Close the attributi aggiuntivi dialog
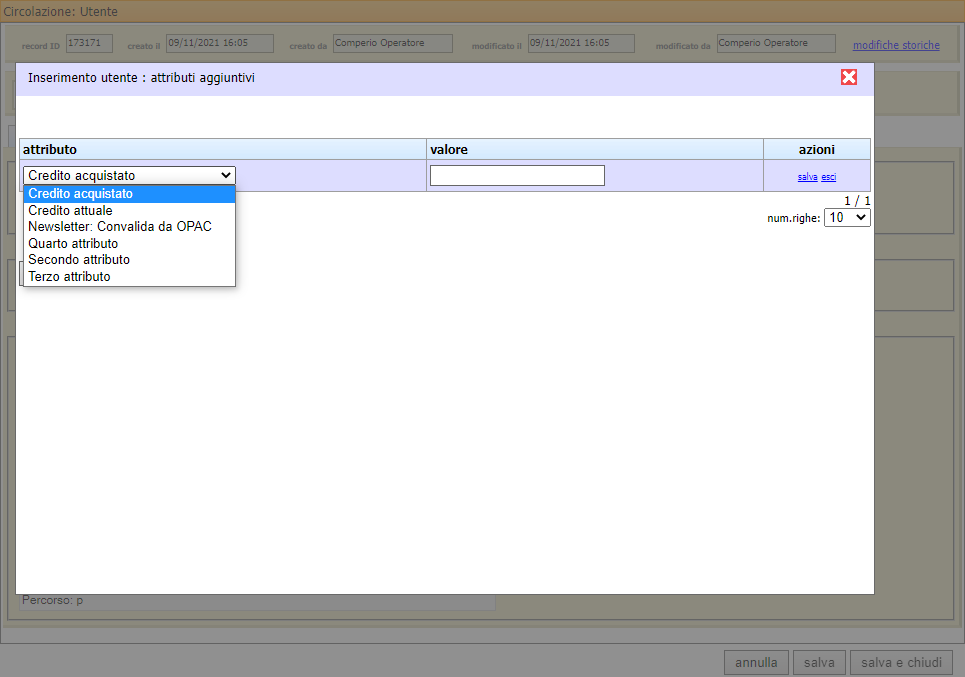Image resolution: width=965 pixels, height=677 pixels. (x=849, y=76)
